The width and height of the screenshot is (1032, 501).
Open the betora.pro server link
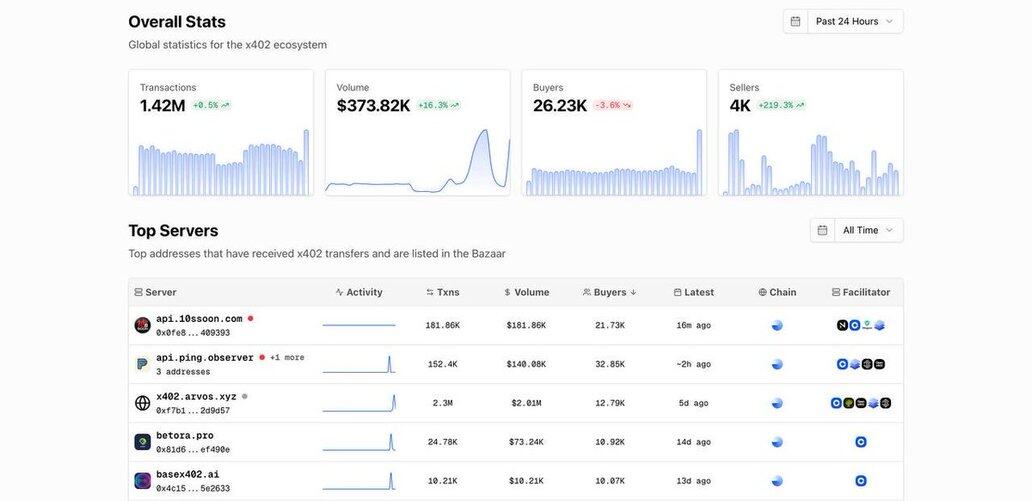pos(185,435)
